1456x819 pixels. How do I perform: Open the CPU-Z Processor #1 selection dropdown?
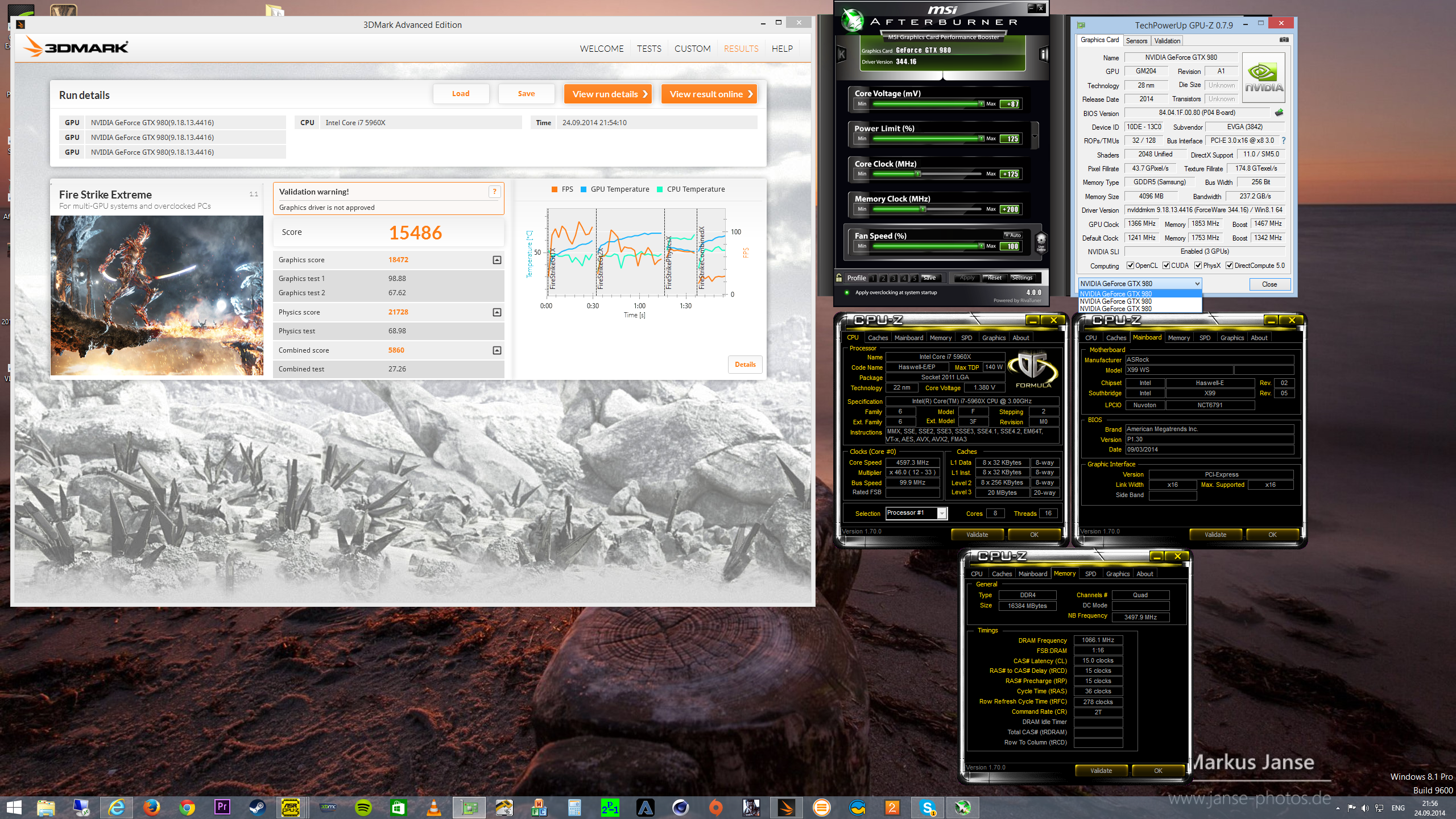[x=916, y=513]
